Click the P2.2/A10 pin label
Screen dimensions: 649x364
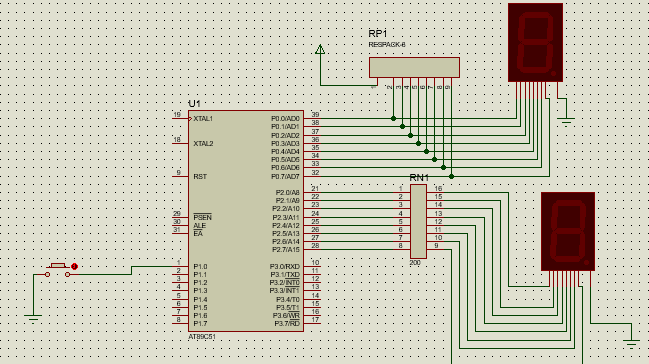coord(286,209)
